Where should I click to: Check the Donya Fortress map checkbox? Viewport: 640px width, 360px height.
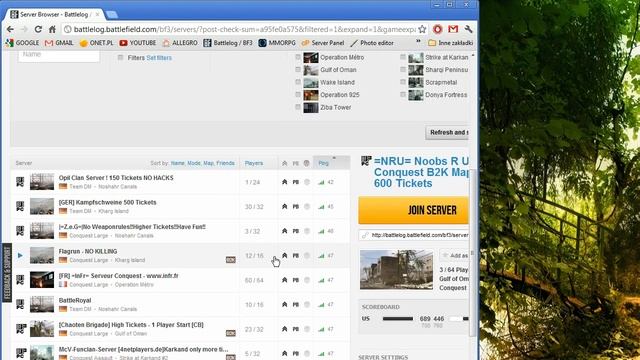point(403,95)
